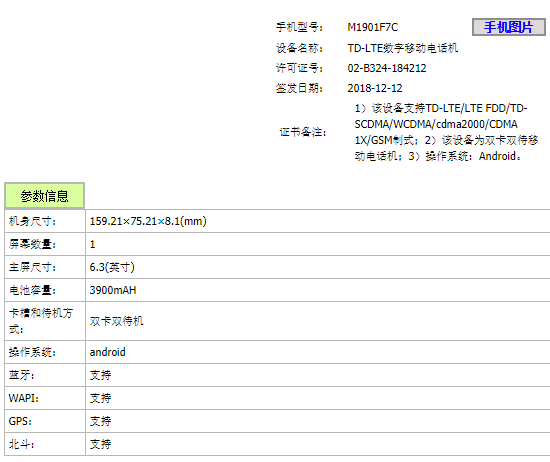Click the 证书备注 remarks text
This screenshot has width=550, height=462.
tap(446, 132)
